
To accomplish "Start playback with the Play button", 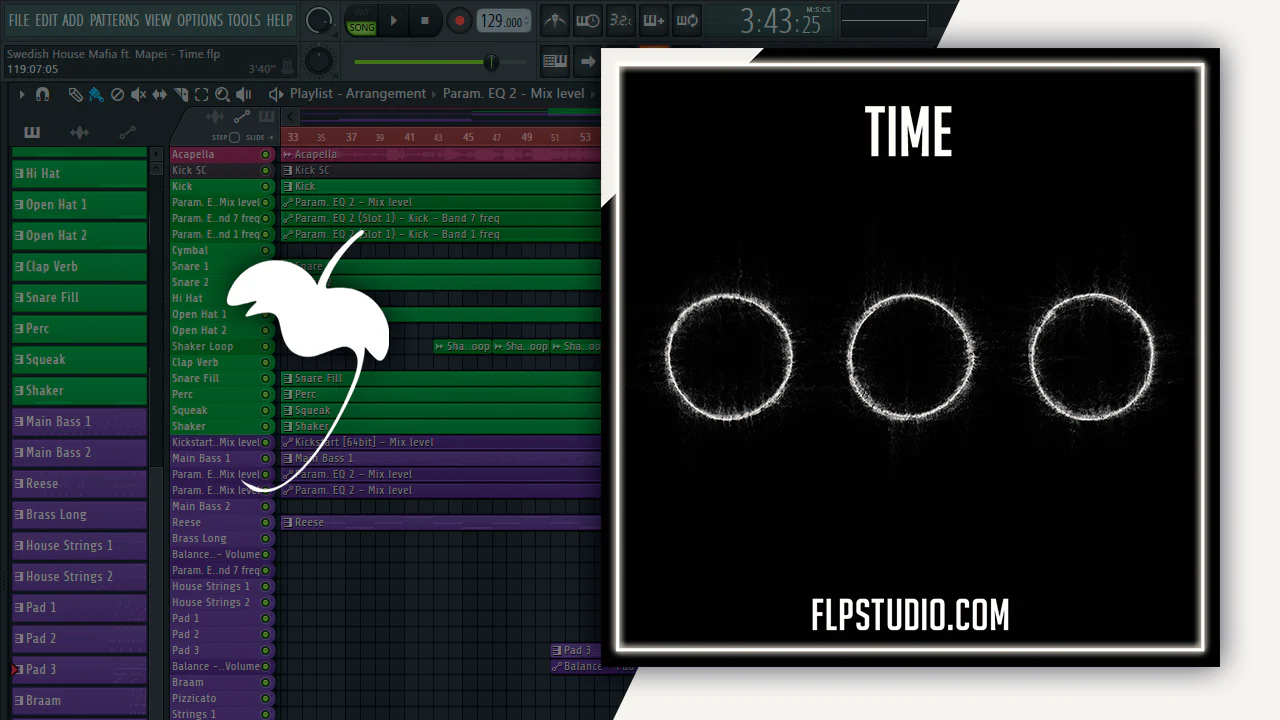I will pyautogui.click(x=393, y=21).
